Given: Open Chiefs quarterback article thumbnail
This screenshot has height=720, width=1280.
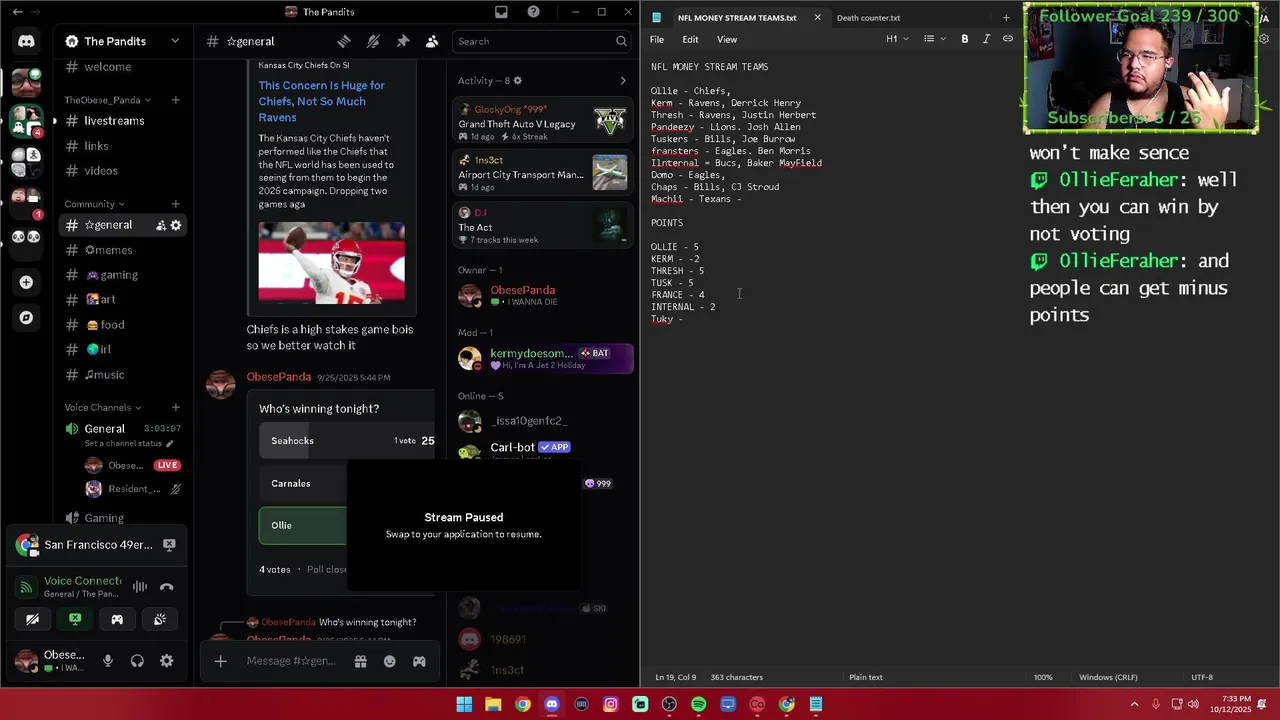Looking at the screenshot, I should pyautogui.click(x=332, y=262).
